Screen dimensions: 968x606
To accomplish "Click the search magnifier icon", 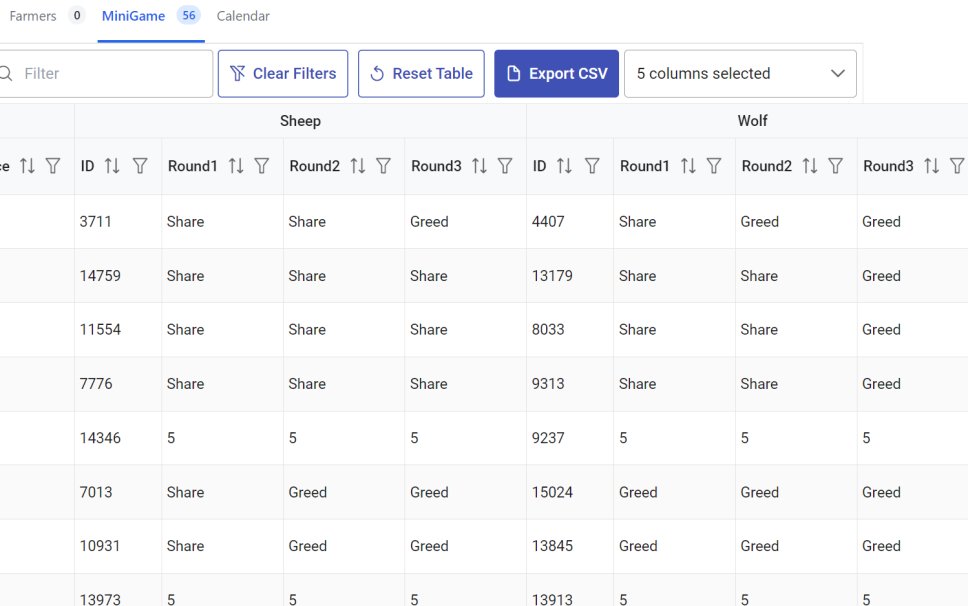I will pyautogui.click(x=6, y=73).
